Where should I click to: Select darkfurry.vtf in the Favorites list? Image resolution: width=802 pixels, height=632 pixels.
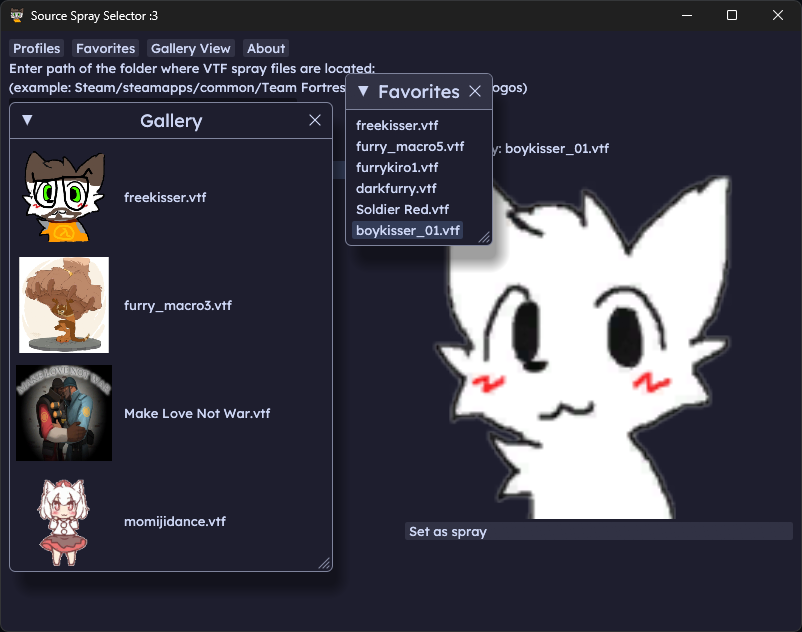click(396, 188)
